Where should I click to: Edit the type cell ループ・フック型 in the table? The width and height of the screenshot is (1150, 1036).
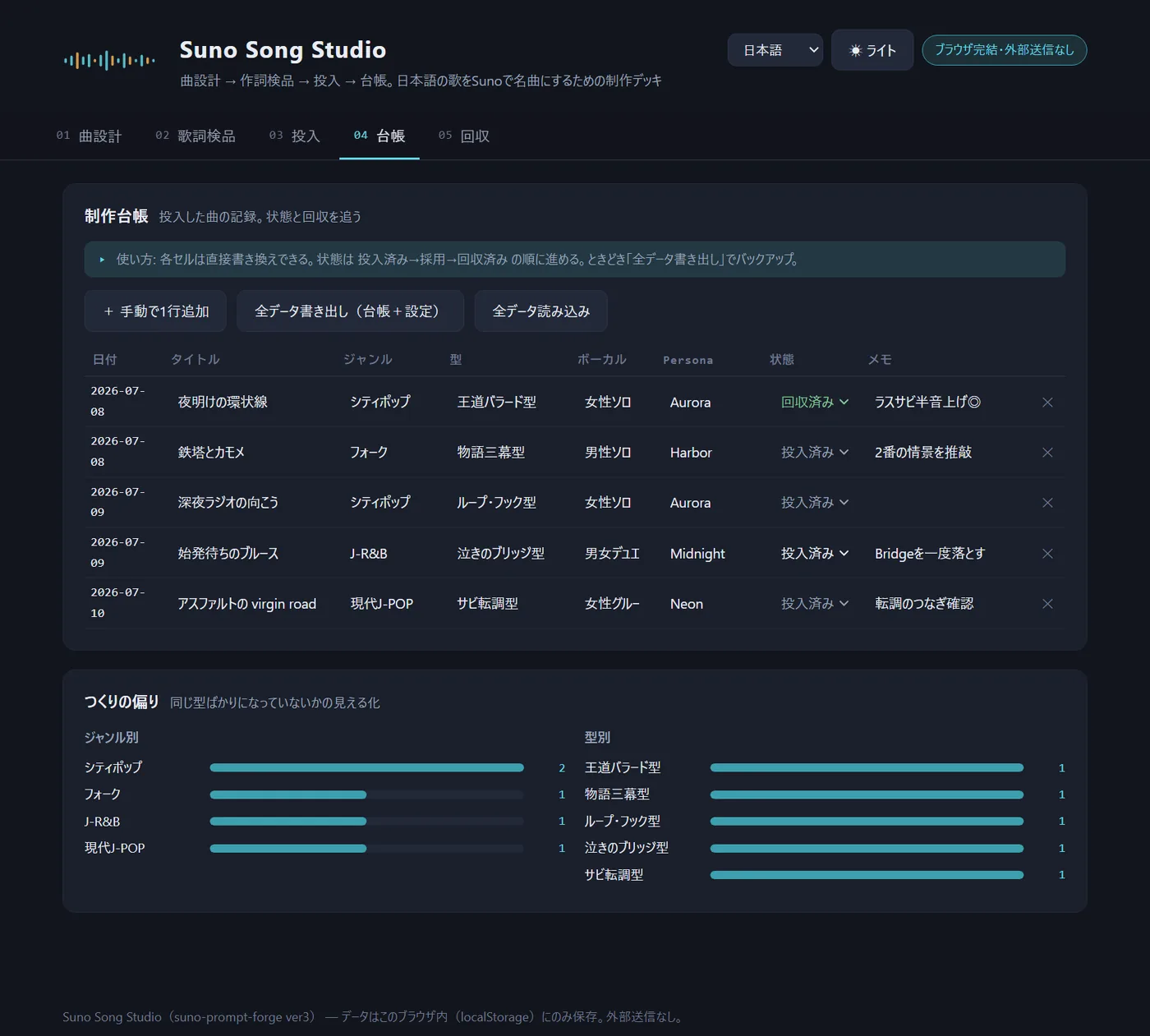click(x=507, y=503)
